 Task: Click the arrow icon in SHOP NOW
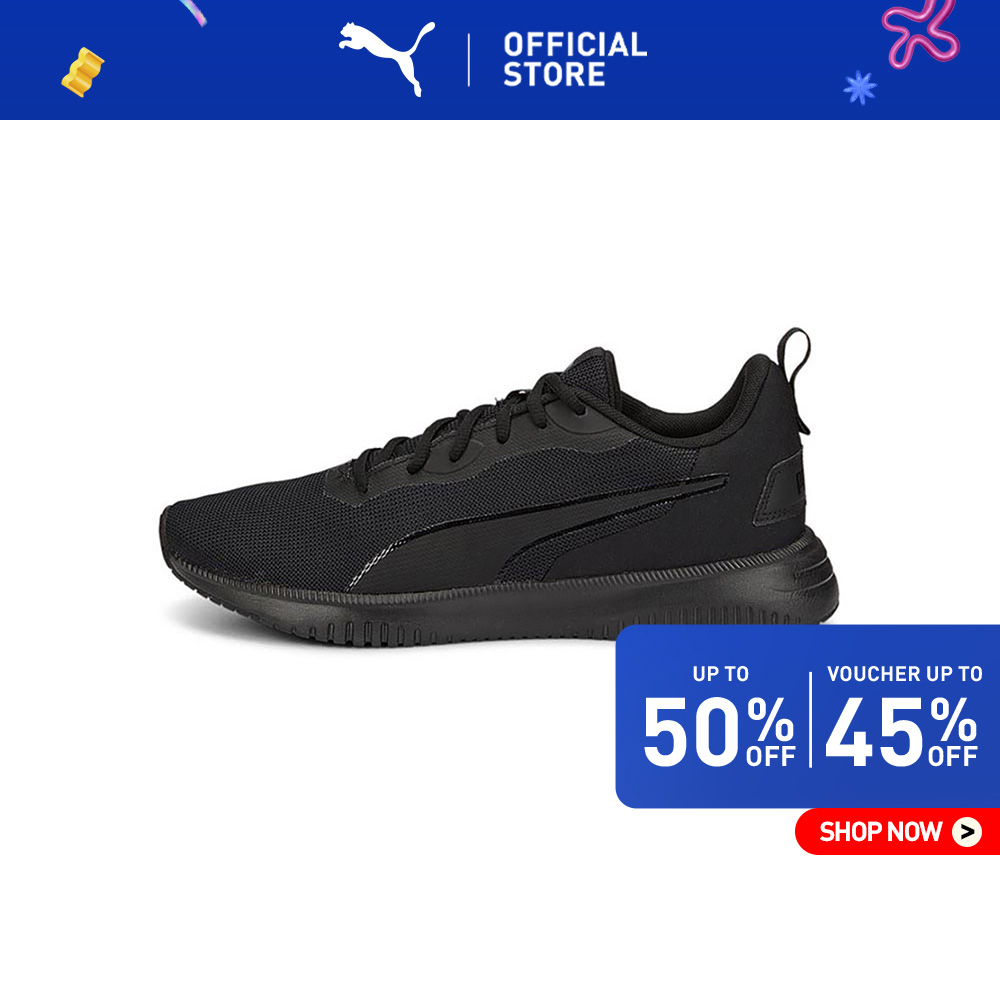967,832
